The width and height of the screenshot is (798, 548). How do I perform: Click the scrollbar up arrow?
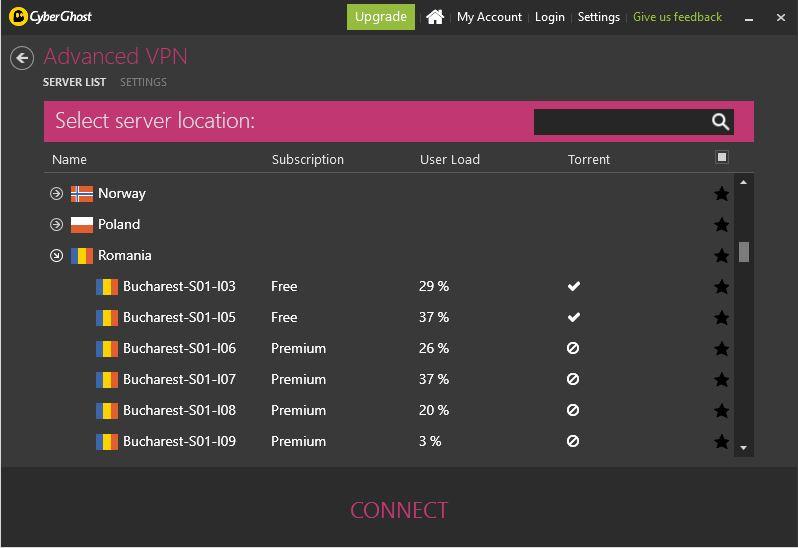(x=744, y=182)
